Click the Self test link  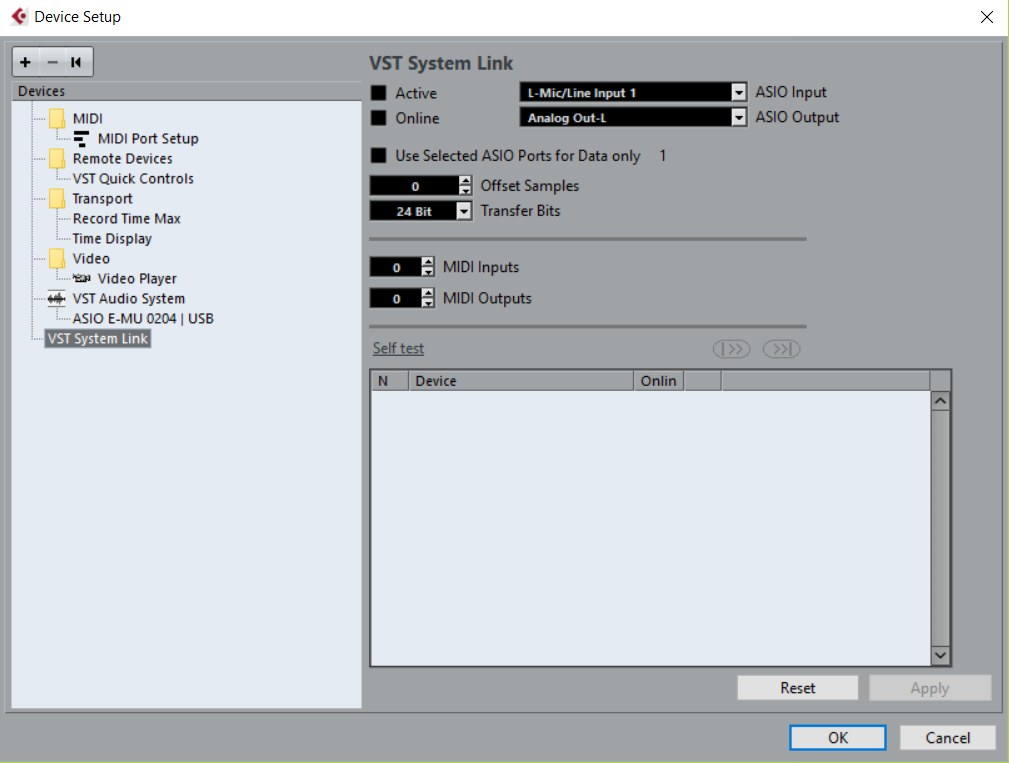click(x=398, y=348)
